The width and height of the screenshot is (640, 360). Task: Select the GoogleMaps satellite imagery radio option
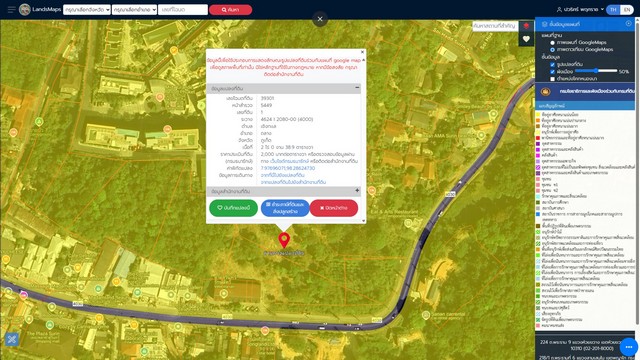[552, 49]
